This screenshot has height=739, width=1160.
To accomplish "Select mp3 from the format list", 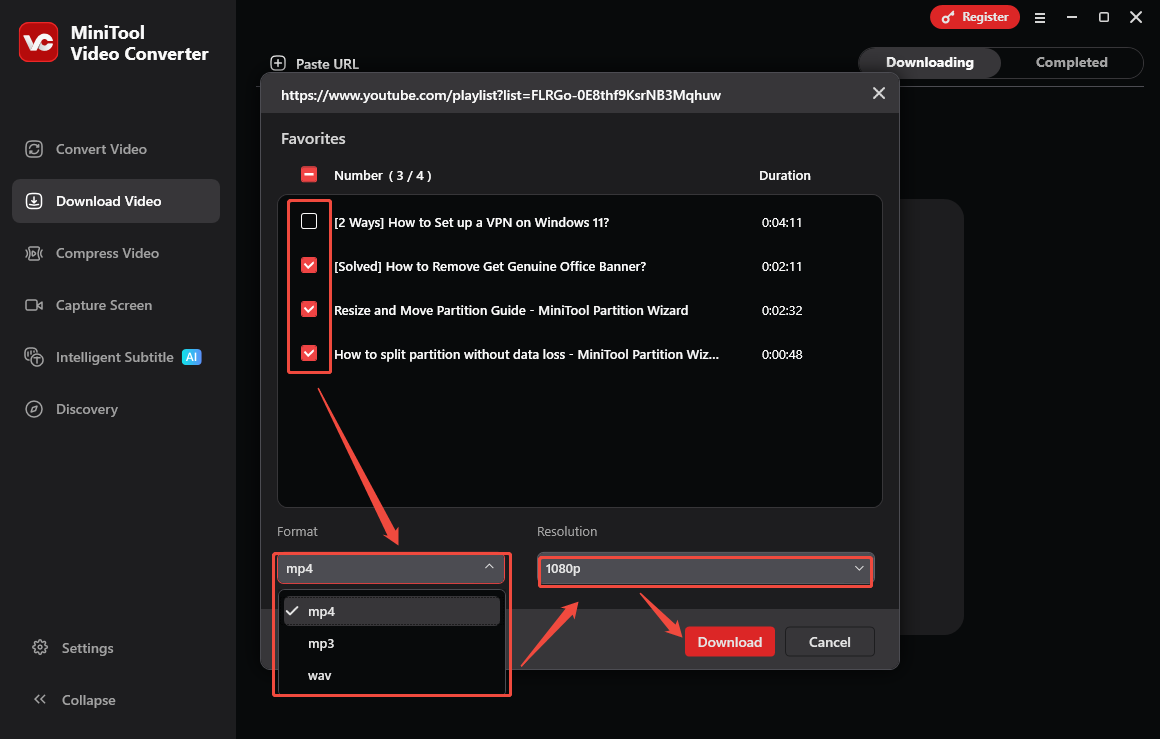I will [321, 643].
